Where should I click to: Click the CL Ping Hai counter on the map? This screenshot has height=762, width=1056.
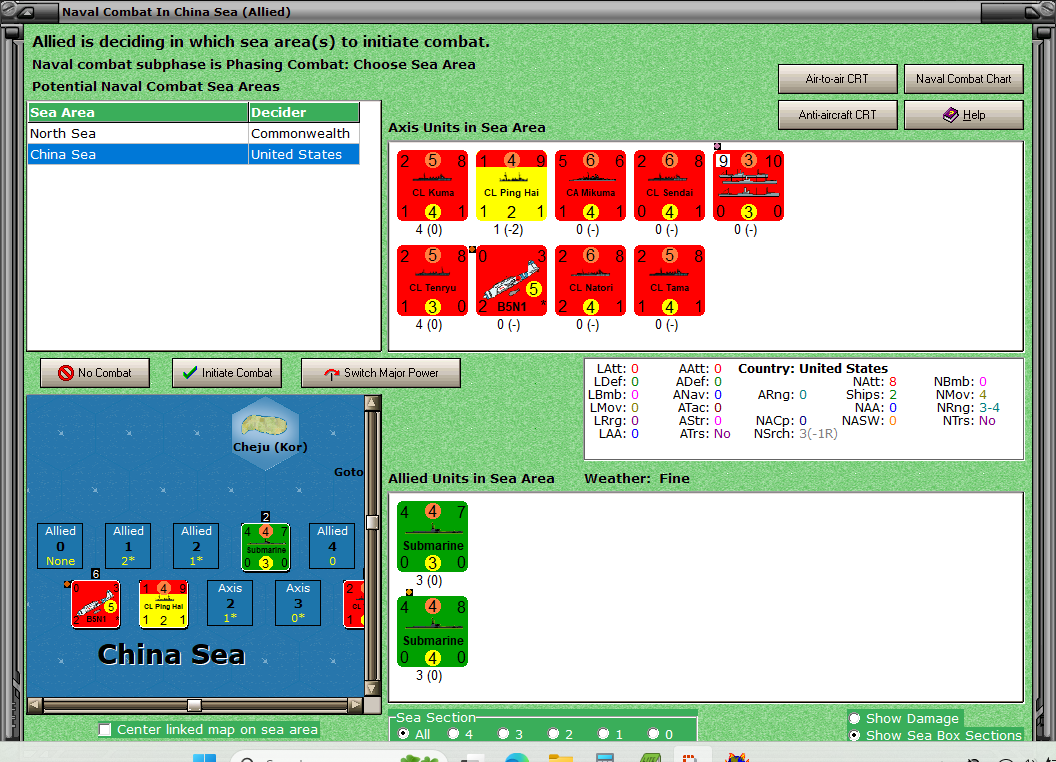tap(164, 604)
